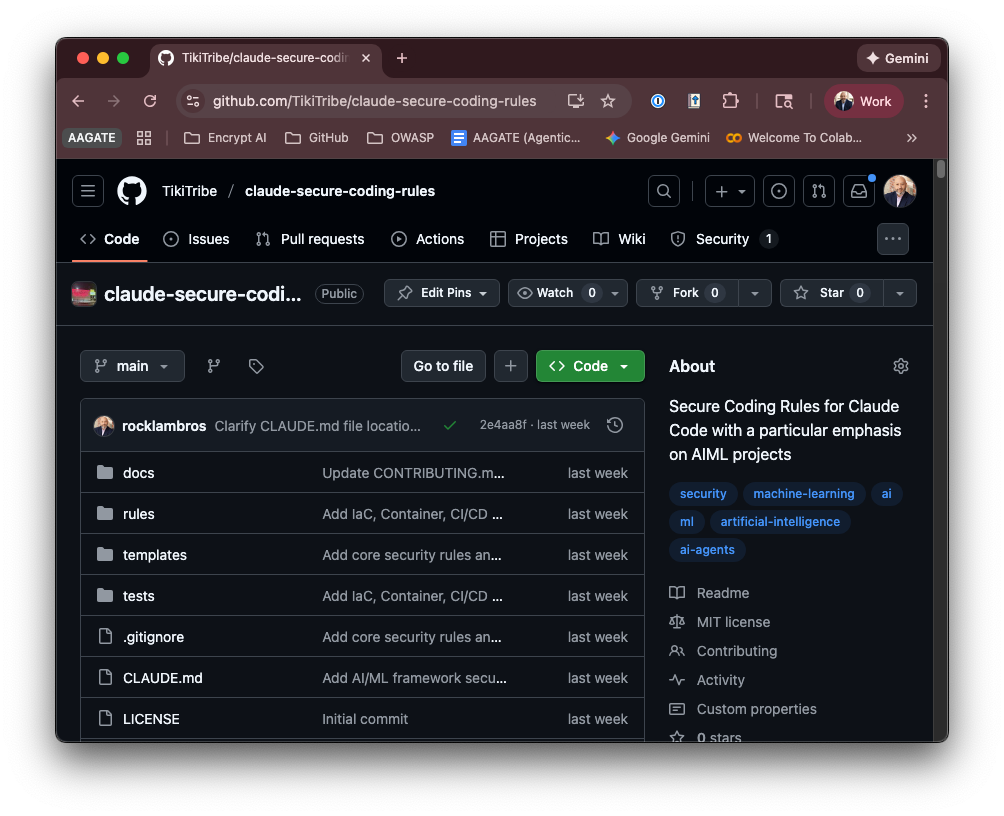Open the CLAUDE.md file
Viewport: 1004px width, 816px height.
click(x=163, y=678)
